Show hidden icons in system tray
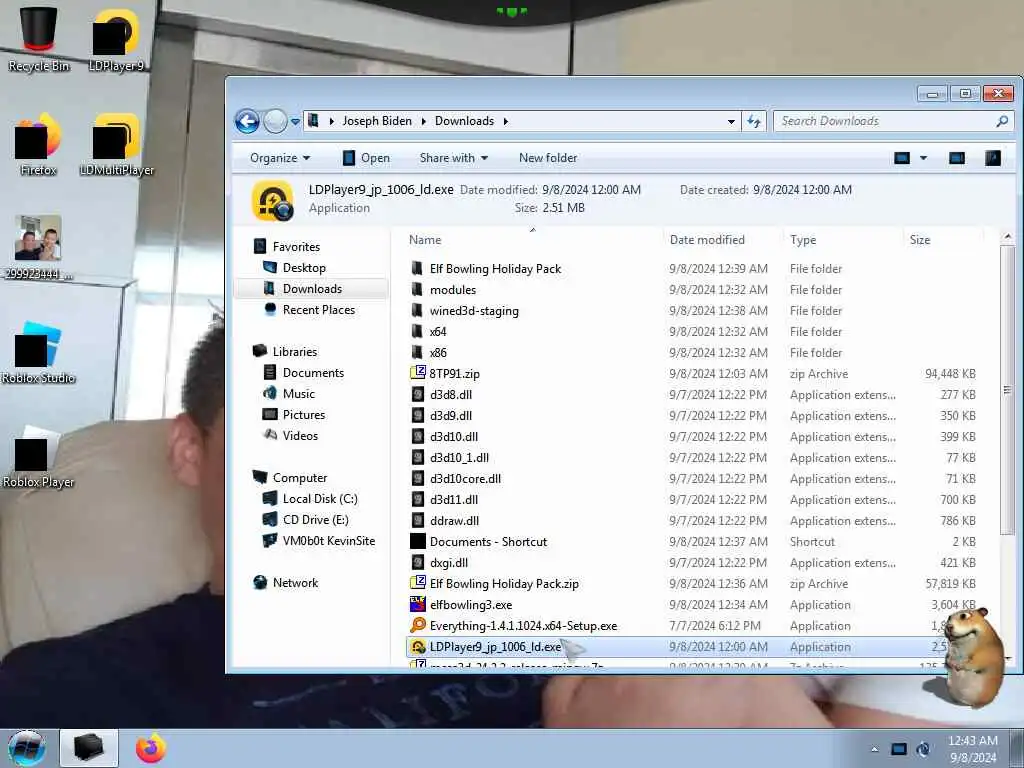The width and height of the screenshot is (1024, 768). click(874, 749)
